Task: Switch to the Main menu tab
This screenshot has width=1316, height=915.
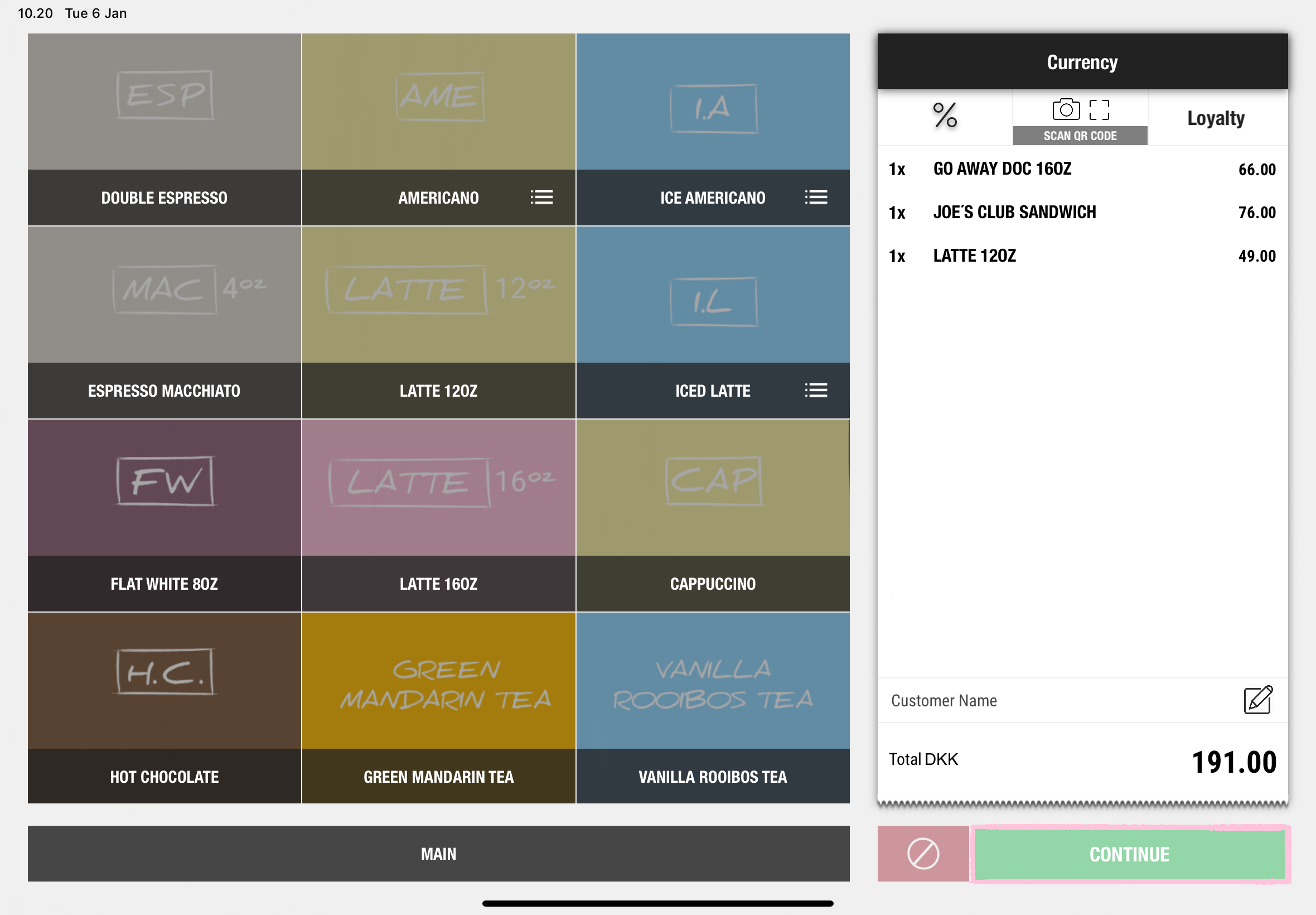Action: point(438,853)
